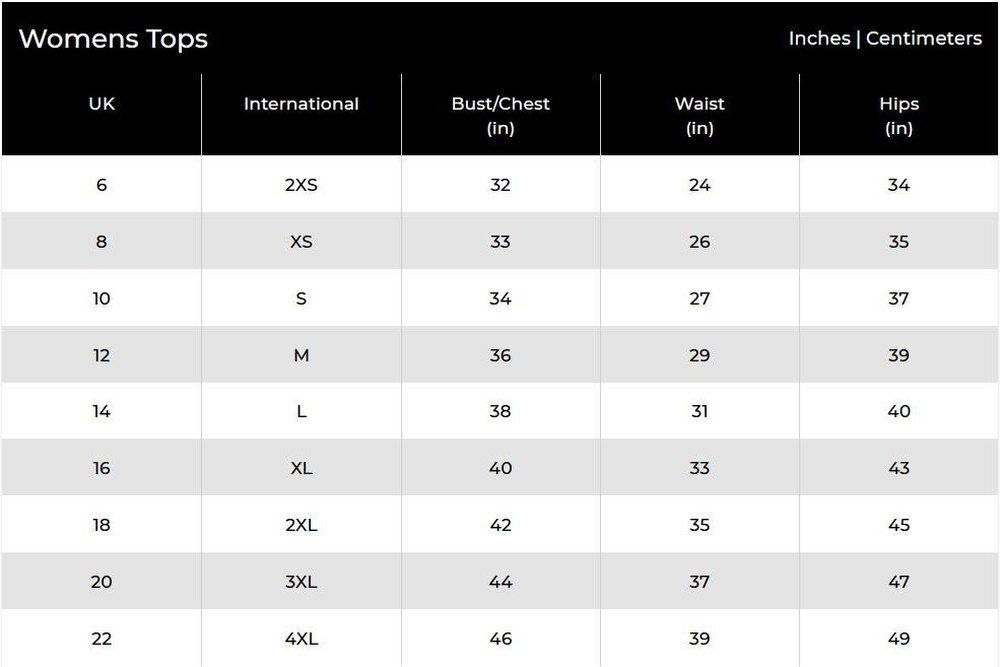This screenshot has width=1000, height=667.
Task: Click the bust value 46 cell
Action: (500, 639)
